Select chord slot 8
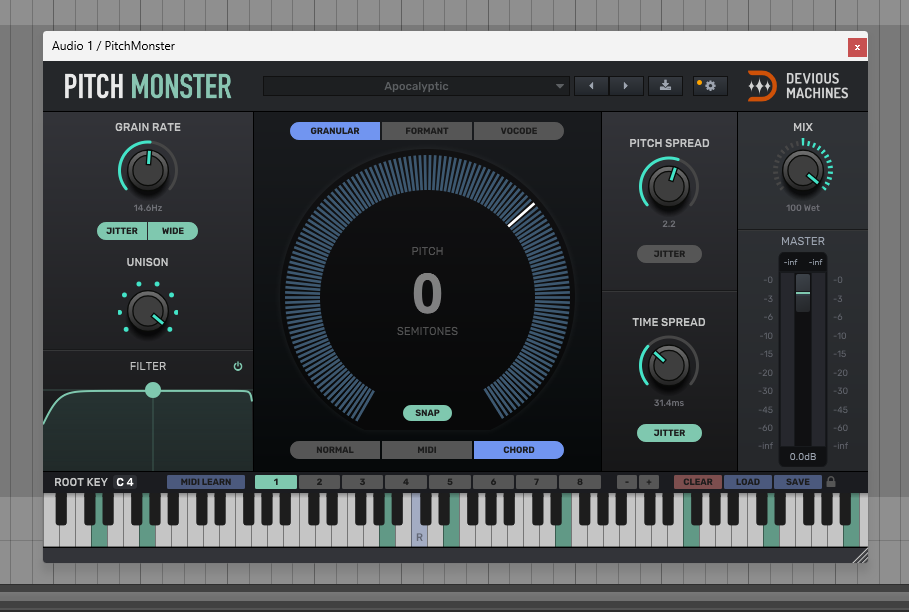 [580, 482]
